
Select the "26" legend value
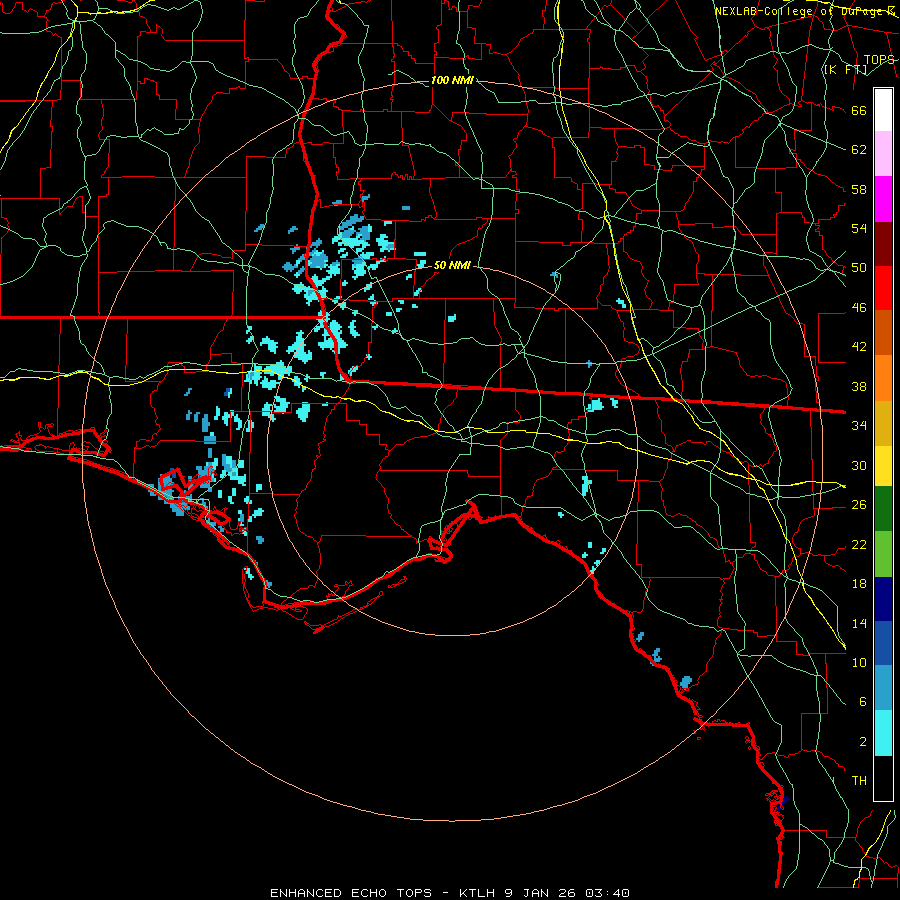[859, 505]
